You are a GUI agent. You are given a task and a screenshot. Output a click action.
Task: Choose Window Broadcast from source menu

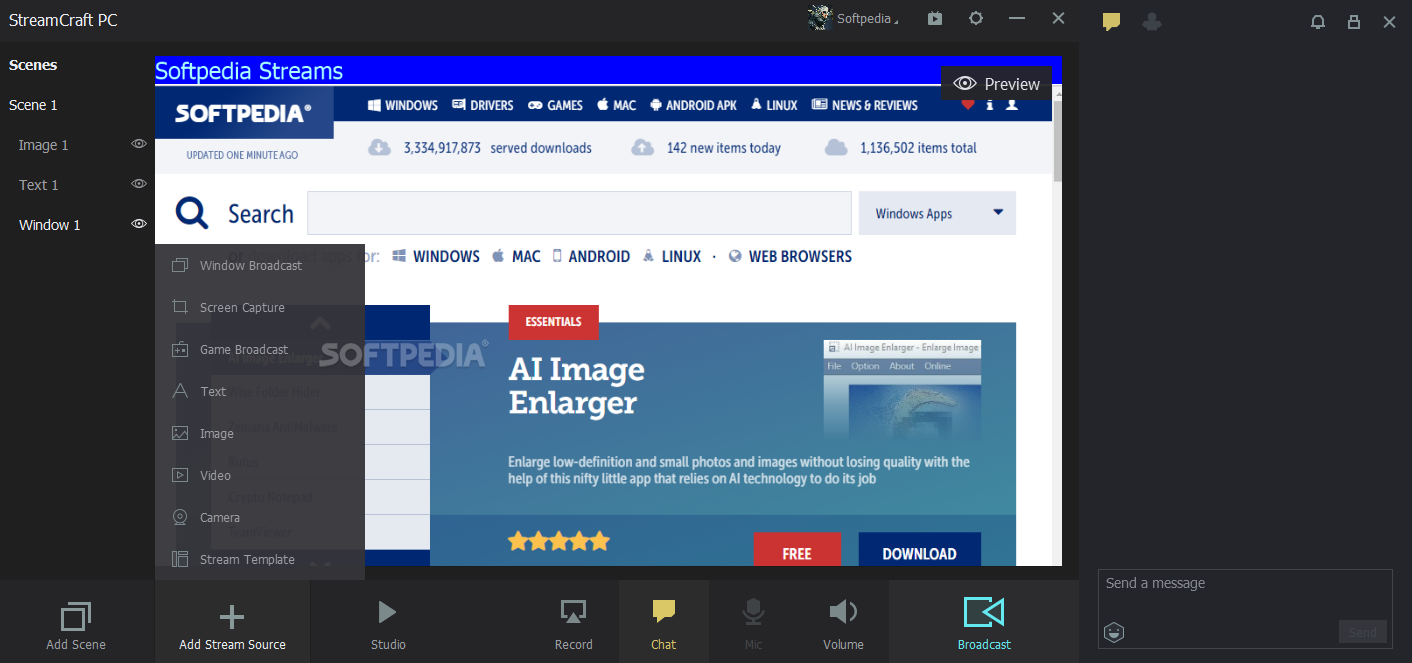[260, 265]
